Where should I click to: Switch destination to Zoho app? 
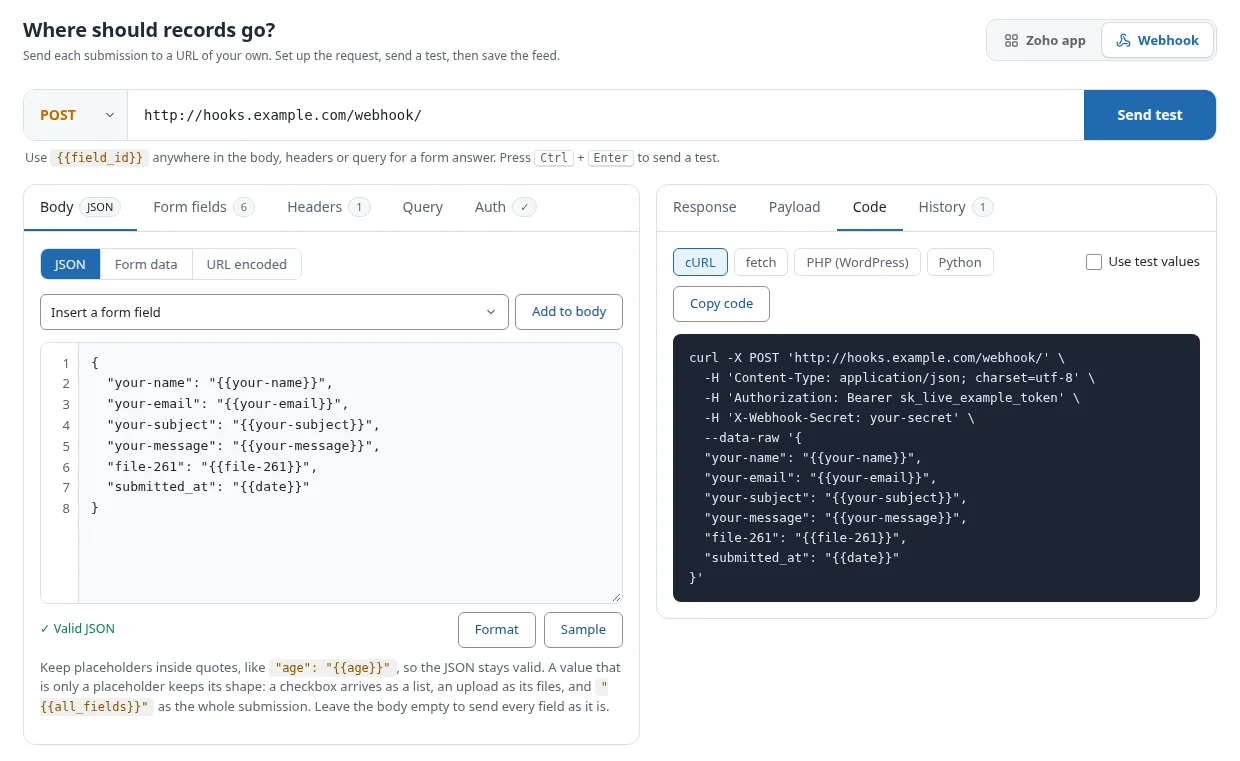[x=1044, y=41]
